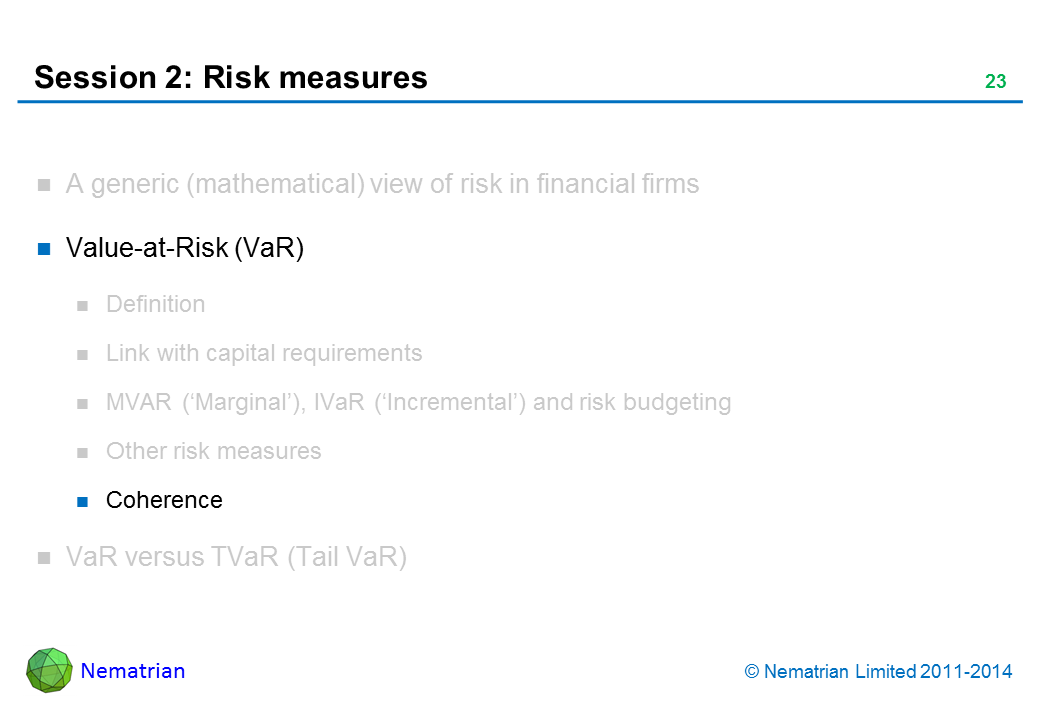The height and width of the screenshot is (720, 1040).
Task: Select the MVAR, IVaR and risk budgeting item
Action: [x=418, y=402]
